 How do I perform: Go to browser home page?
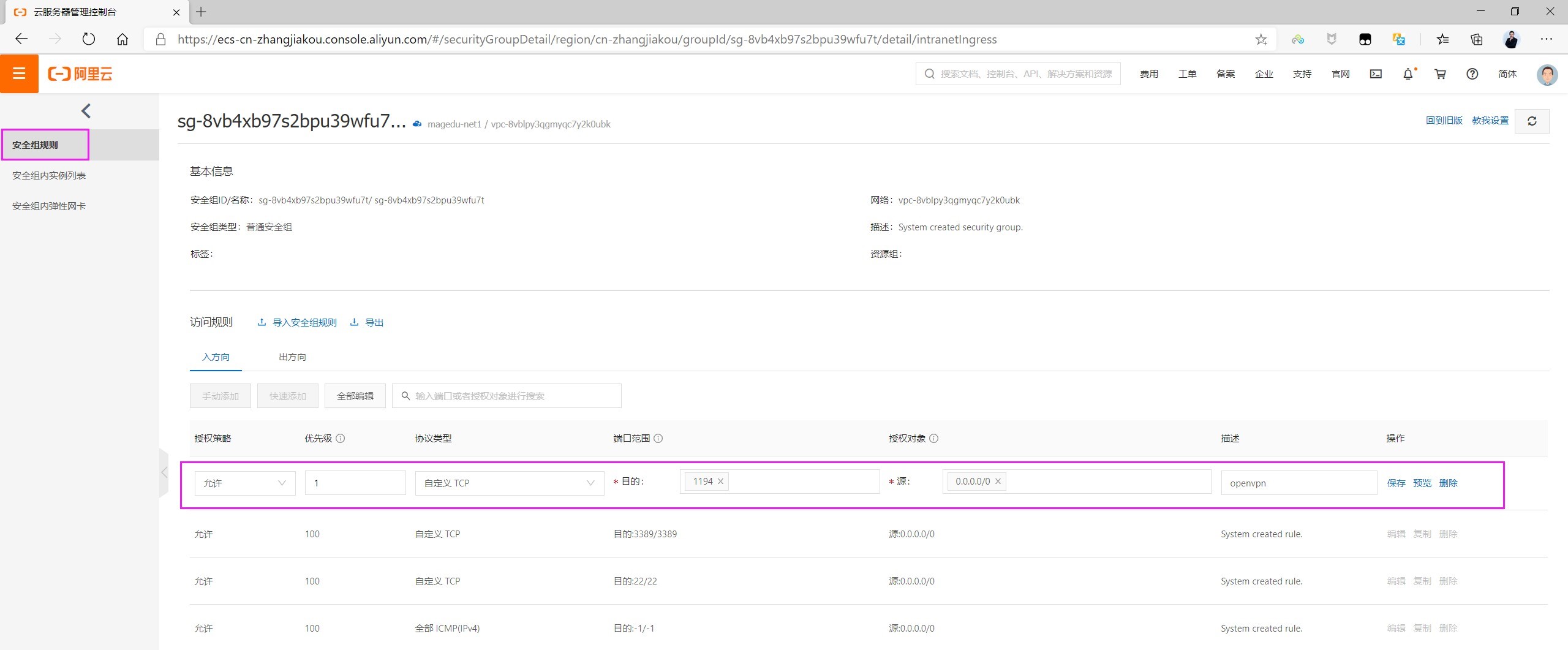[x=123, y=39]
